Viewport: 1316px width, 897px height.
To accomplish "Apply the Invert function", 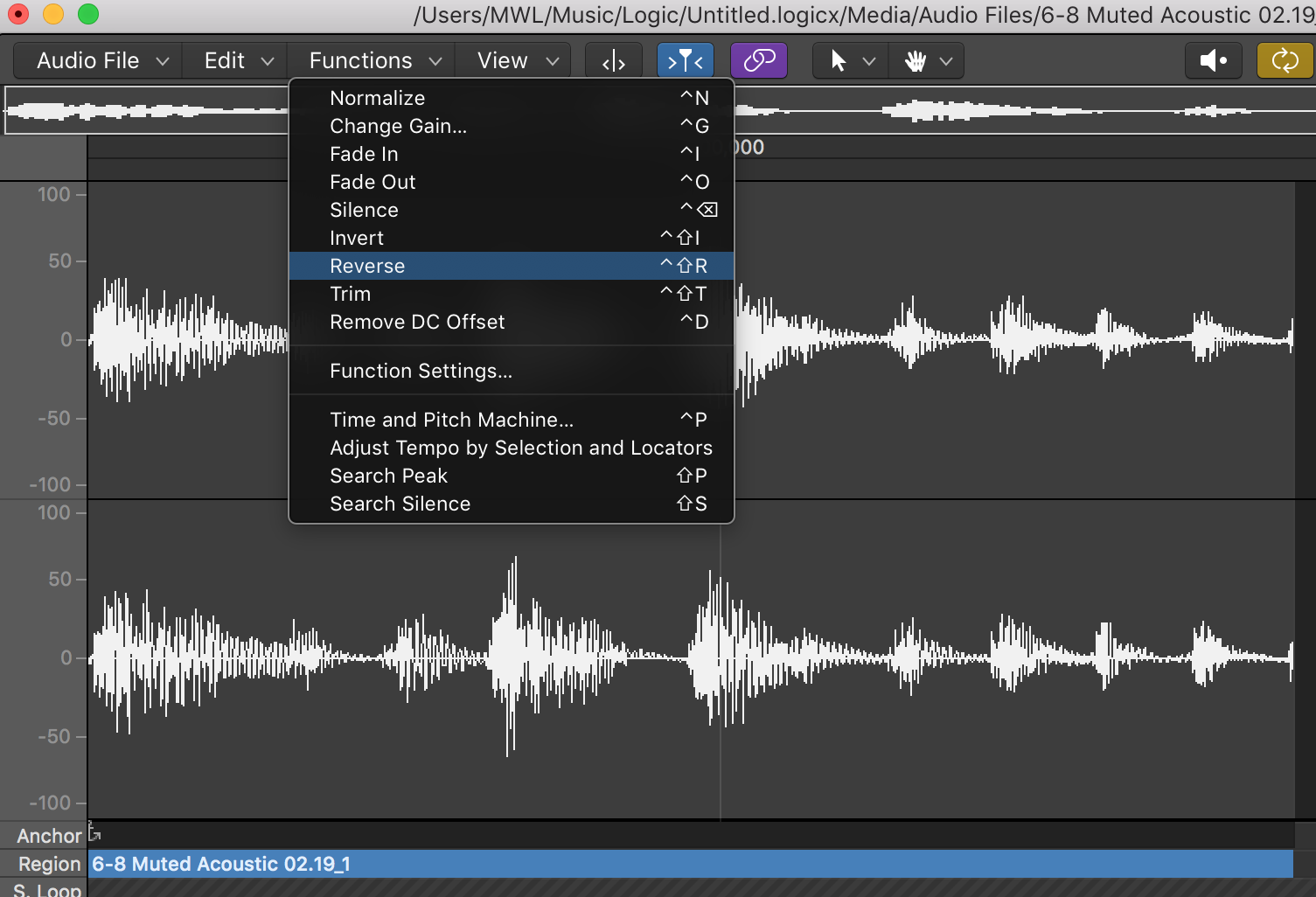I will point(512,238).
